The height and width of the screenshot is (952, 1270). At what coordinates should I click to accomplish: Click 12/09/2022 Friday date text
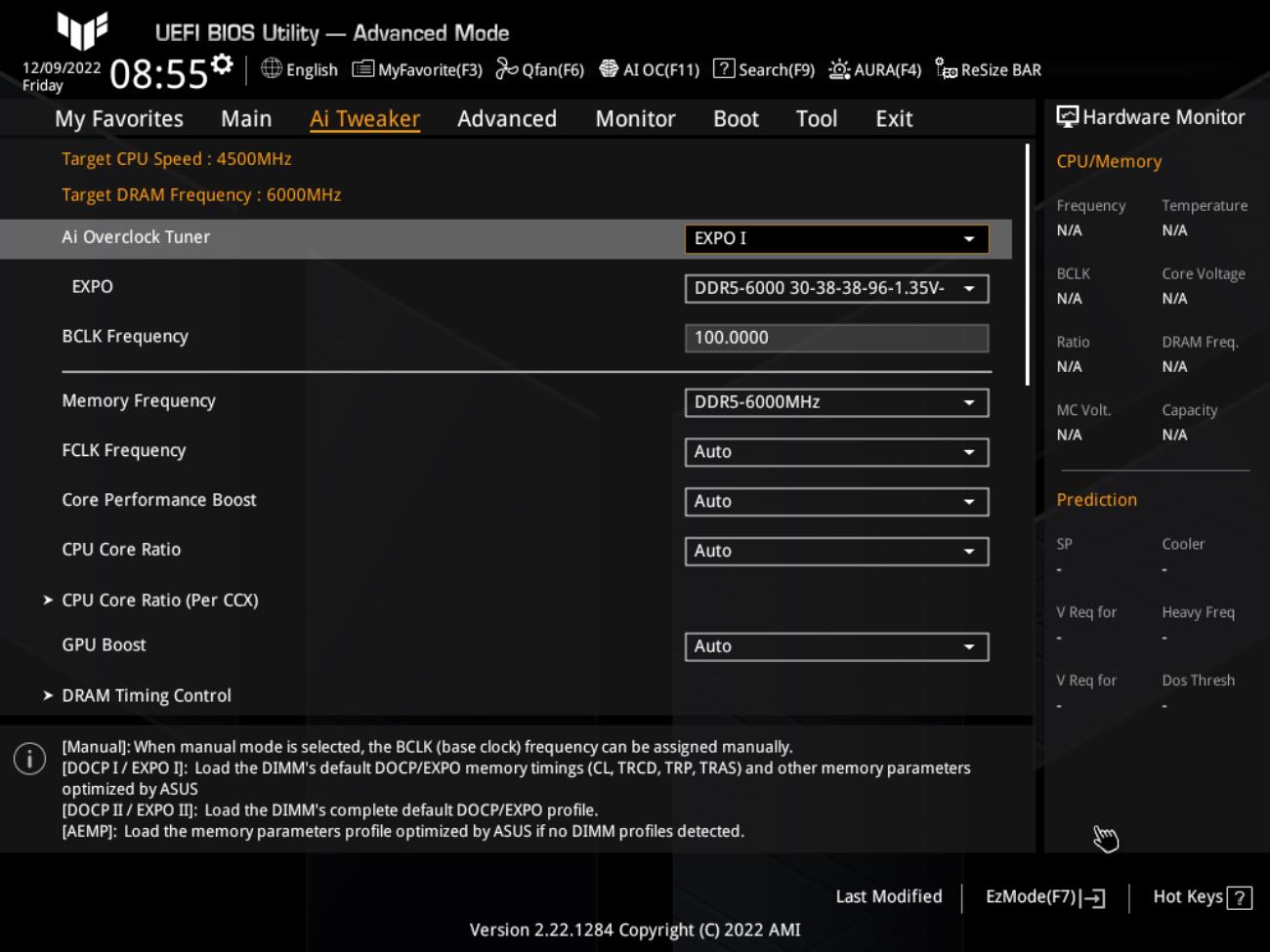pos(62,76)
